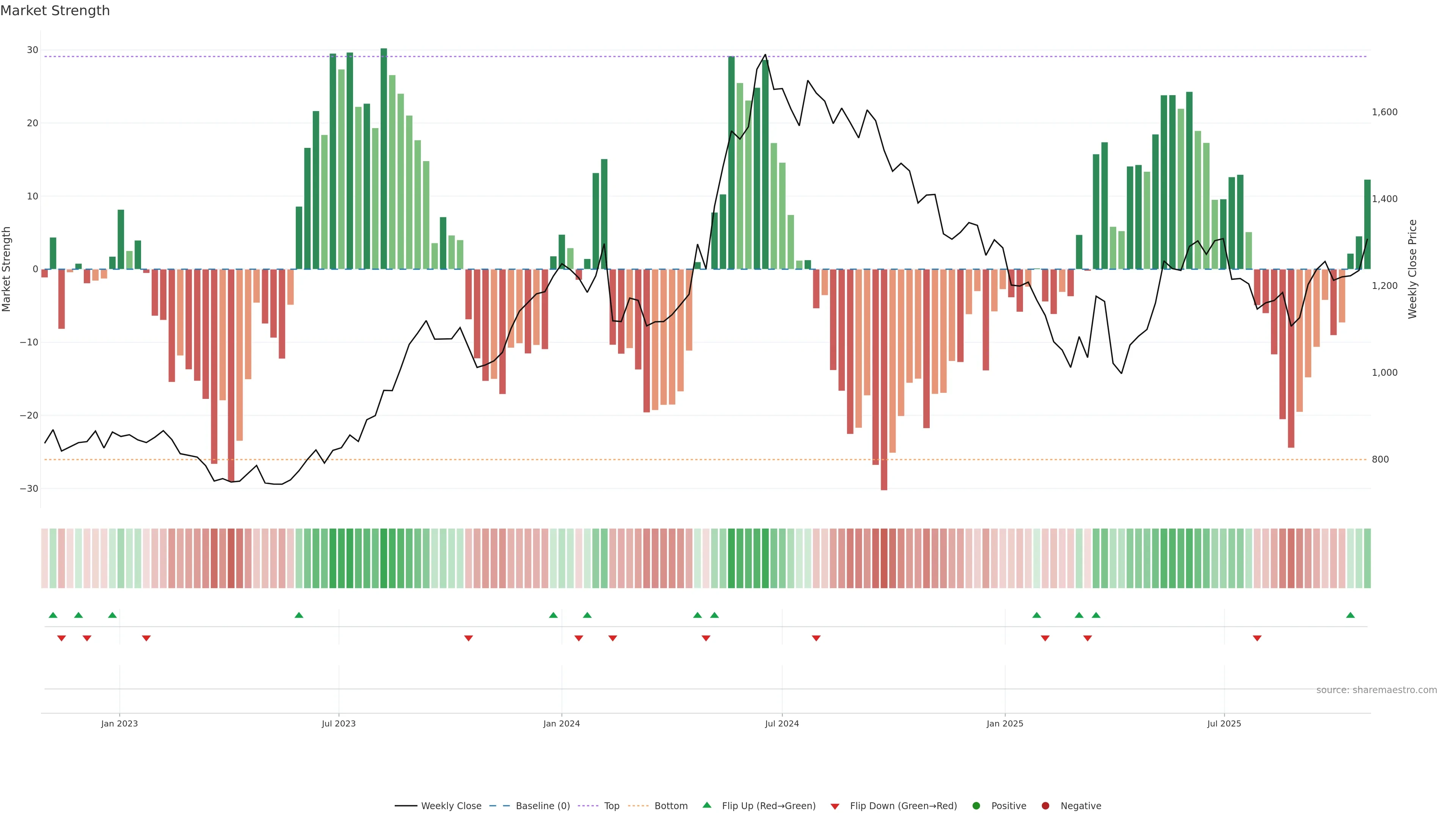Click flip-up marker just before Jul 2023
Image resolution: width=1456 pixels, height=819 pixels.
(x=299, y=615)
